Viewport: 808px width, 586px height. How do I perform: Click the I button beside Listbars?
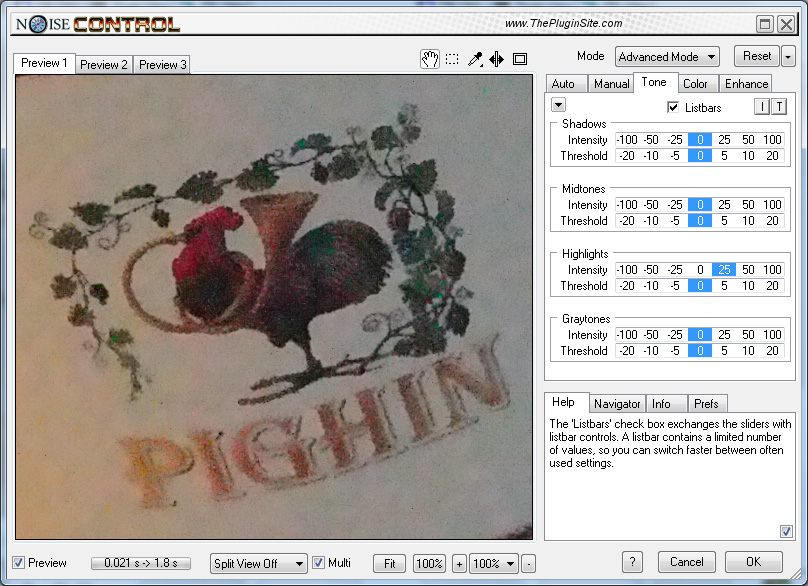tap(762, 107)
